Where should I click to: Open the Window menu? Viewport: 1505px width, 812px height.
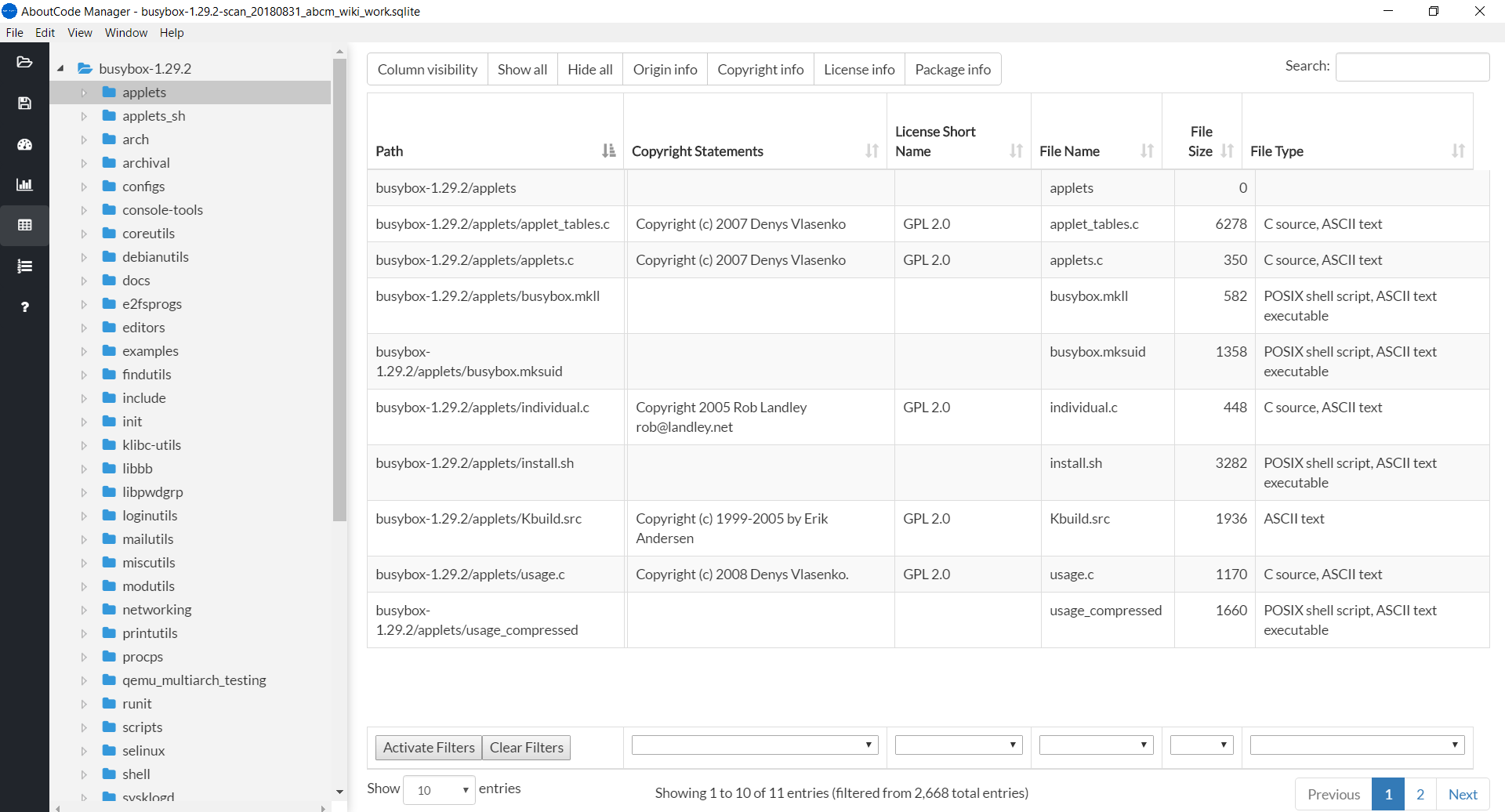pos(126,33)
